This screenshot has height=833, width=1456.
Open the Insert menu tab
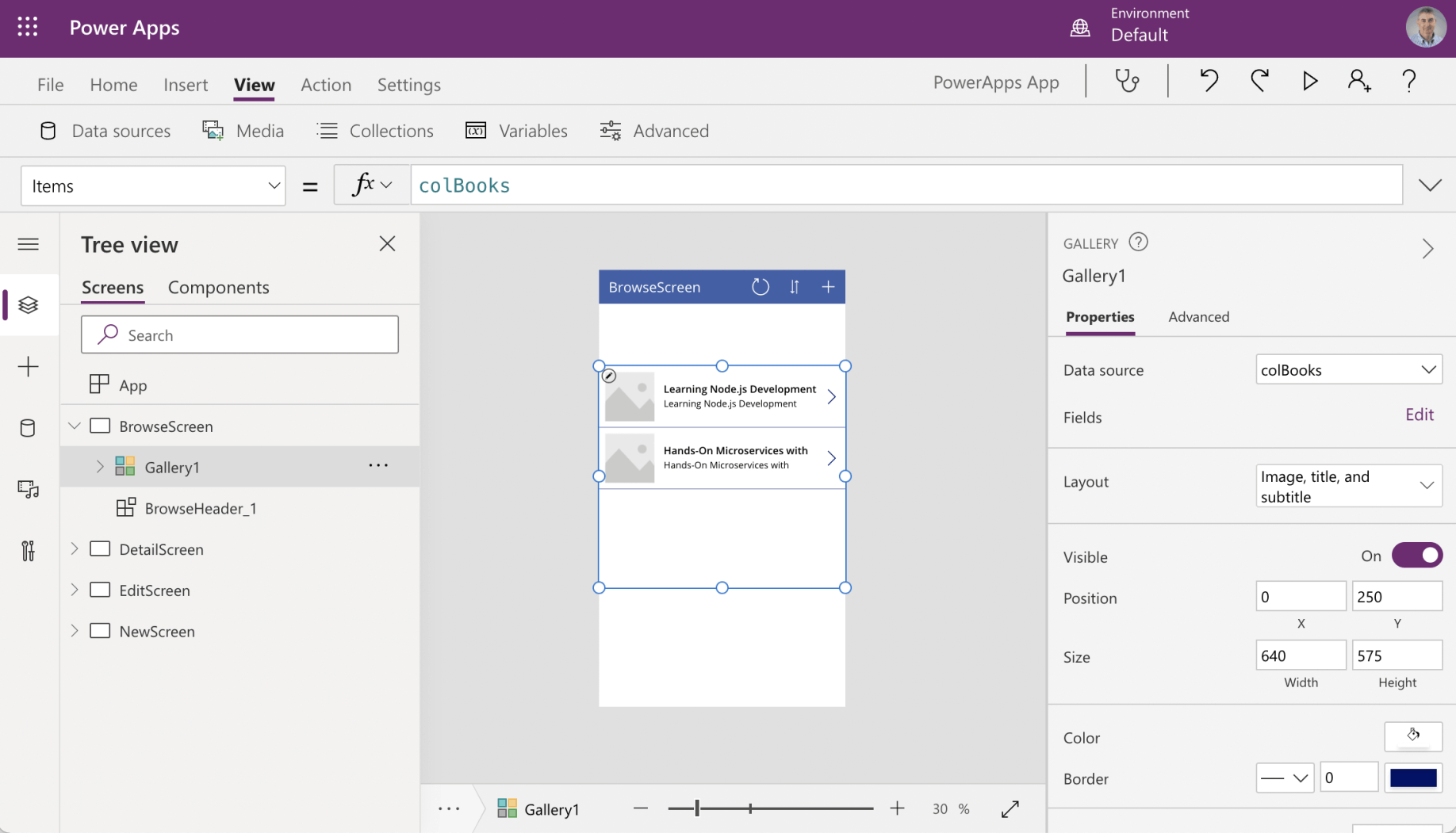point(186,85)
